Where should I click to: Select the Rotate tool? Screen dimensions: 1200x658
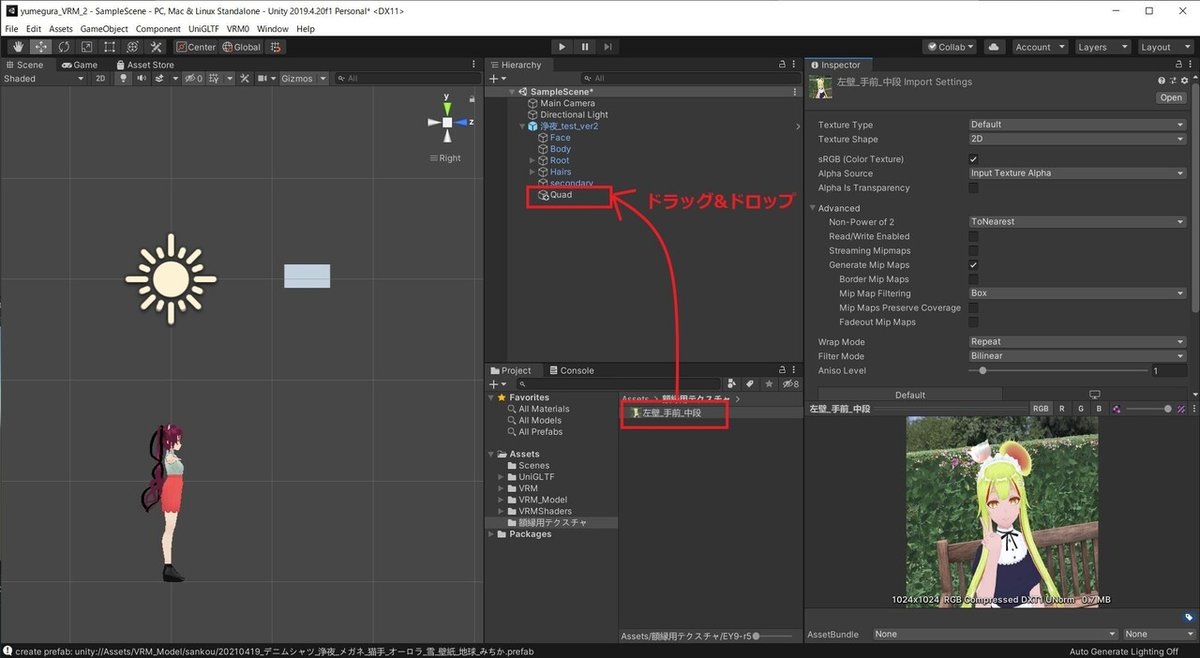(64, 47)
